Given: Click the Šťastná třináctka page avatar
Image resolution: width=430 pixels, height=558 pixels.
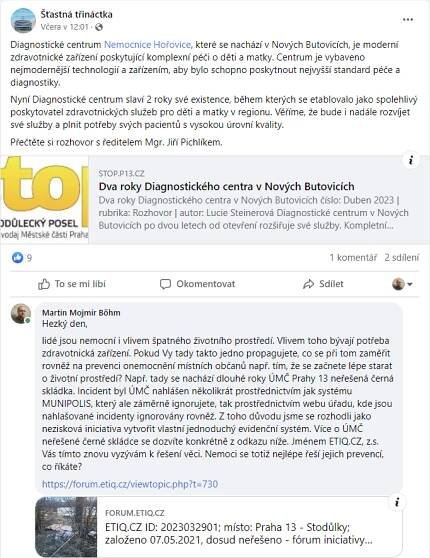Looking at the screenshot, I should tap(23, 20).
